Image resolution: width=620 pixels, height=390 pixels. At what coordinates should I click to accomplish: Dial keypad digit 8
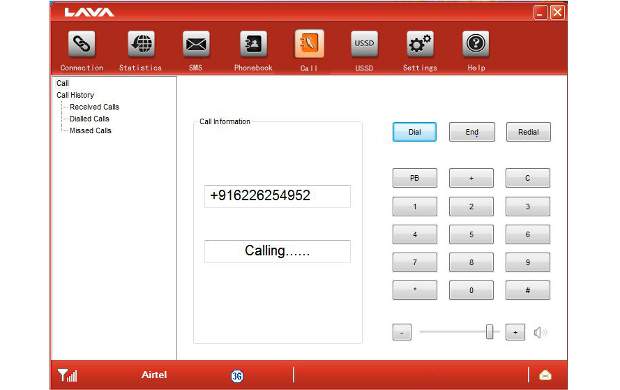[471, 262]
